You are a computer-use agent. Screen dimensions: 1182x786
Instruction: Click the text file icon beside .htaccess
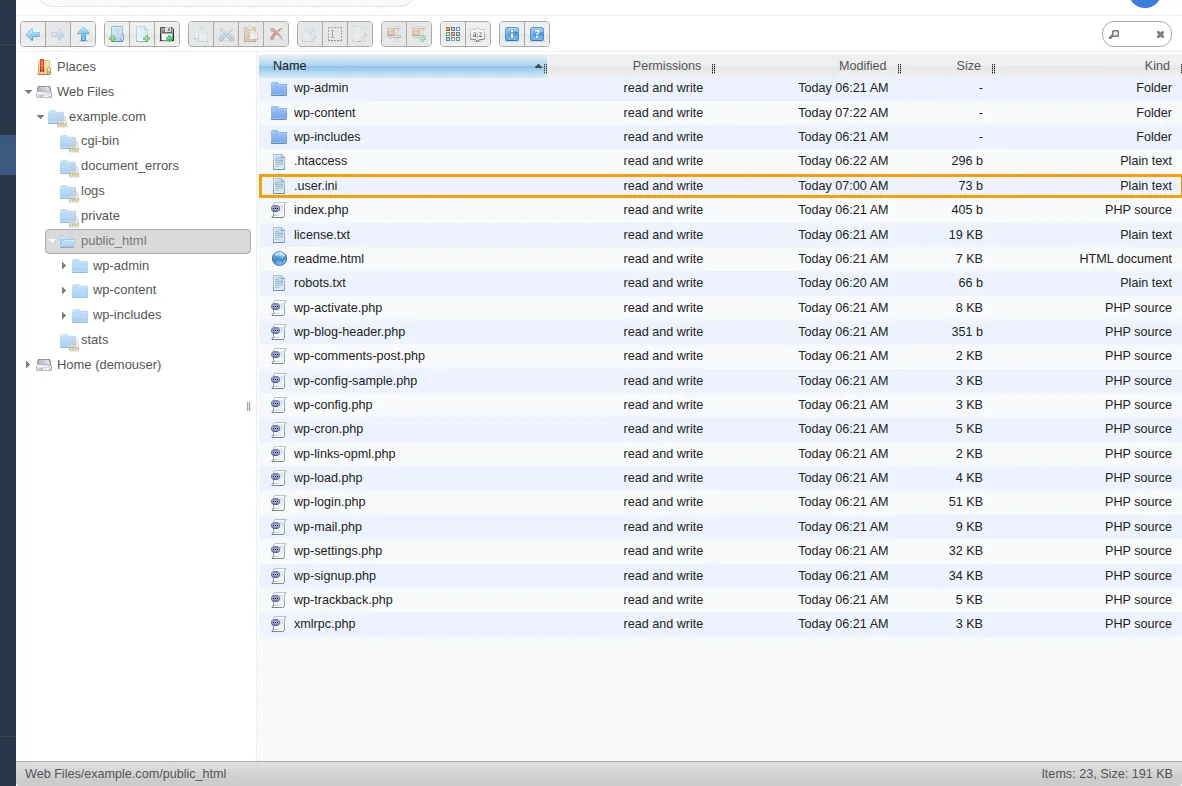tap(279, 161)
